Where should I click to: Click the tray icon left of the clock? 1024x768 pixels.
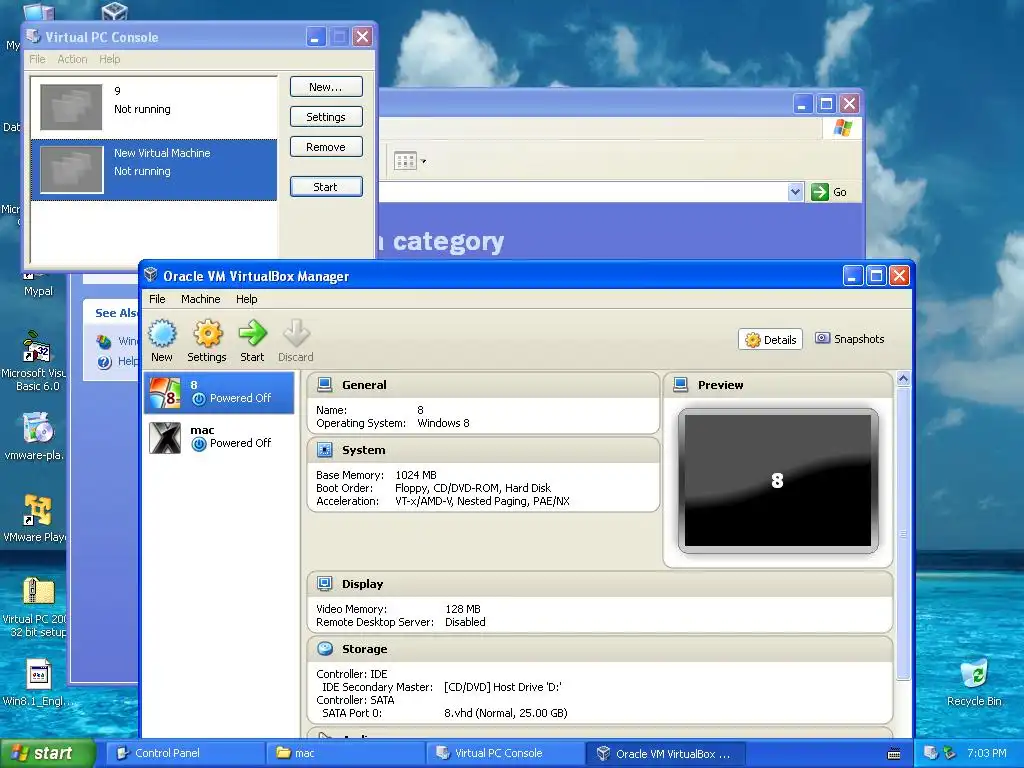tap(950, 754)
